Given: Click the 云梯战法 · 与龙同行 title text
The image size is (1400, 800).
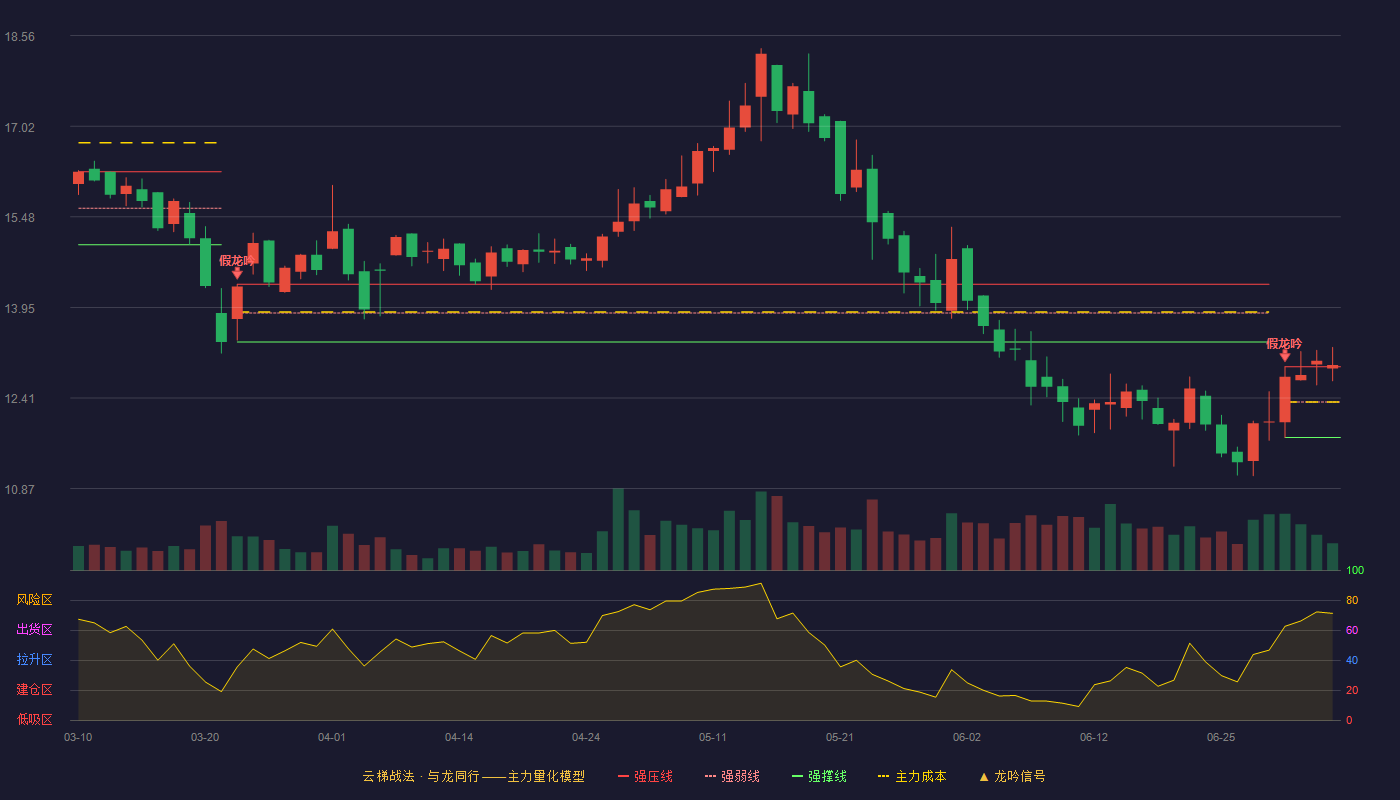Looking at the screenshot, I should click(x=421, y=776).
